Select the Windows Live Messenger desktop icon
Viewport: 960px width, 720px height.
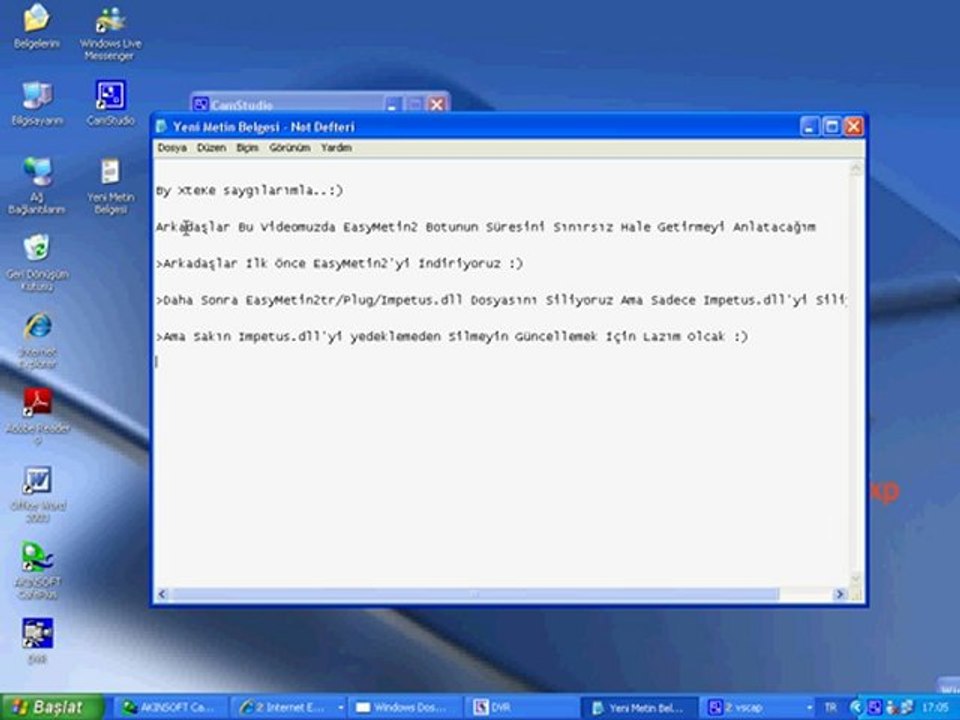click(110, 32)
